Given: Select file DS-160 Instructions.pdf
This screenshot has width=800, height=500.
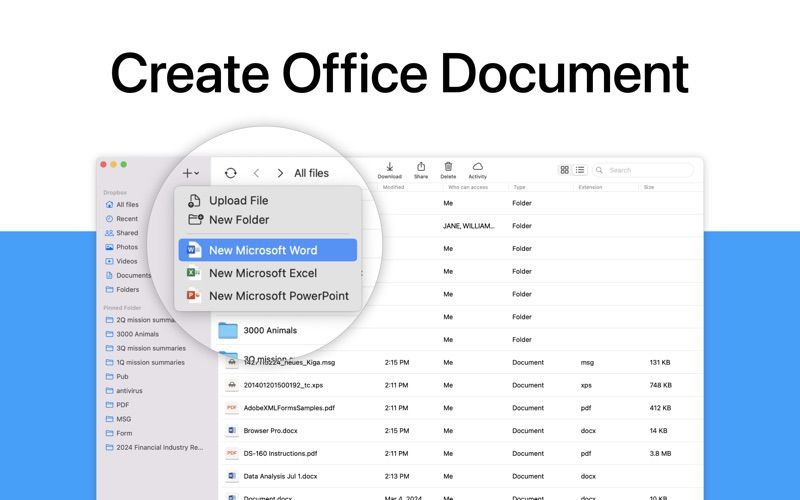Looking at the screenshot, I should pos(280,454).
